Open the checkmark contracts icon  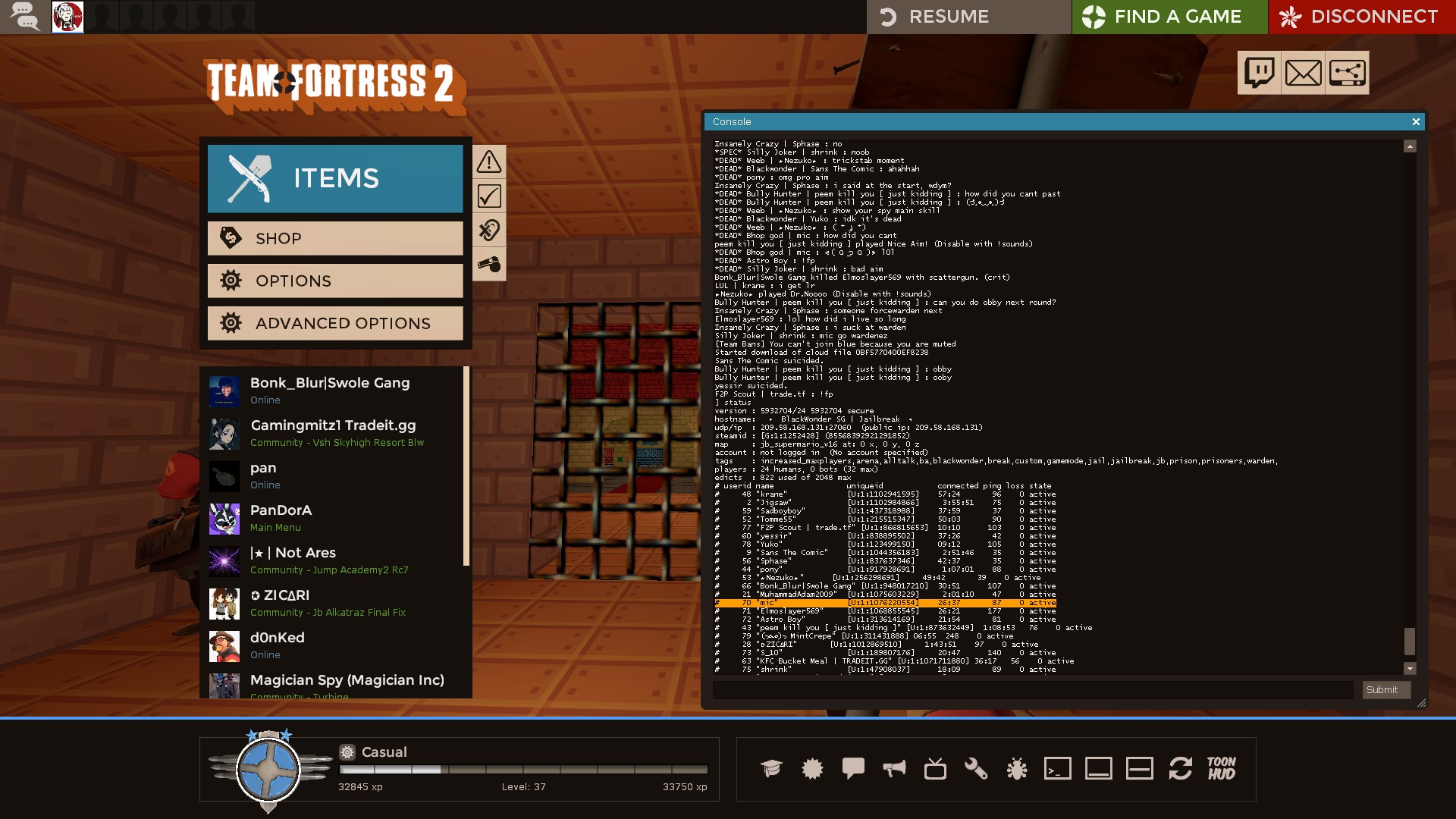489,196
